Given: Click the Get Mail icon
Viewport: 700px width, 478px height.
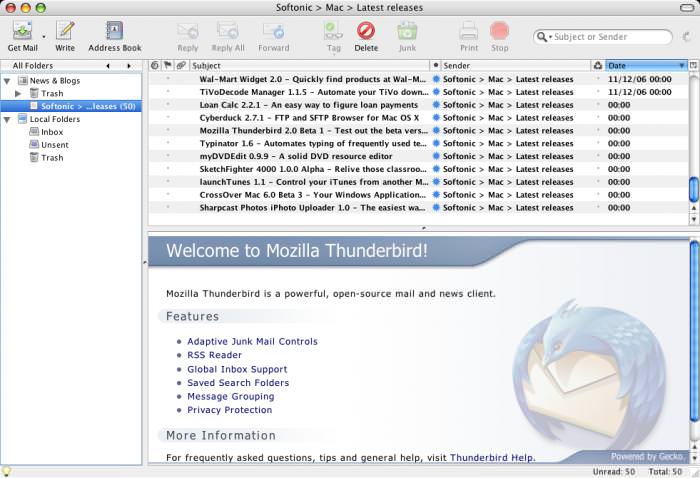Looking at the screenshot, I should pyautogui.click(x=22, y=31).
